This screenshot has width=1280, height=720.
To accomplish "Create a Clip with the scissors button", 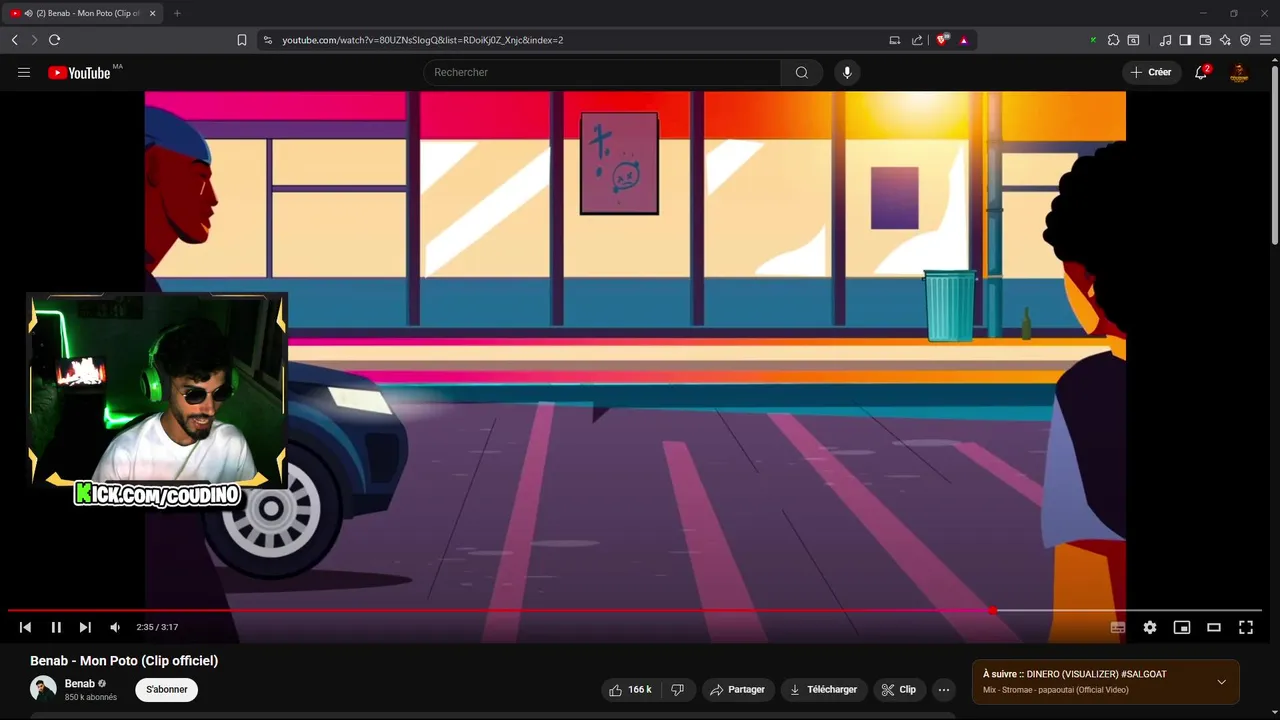I will [x=899, y=690].
